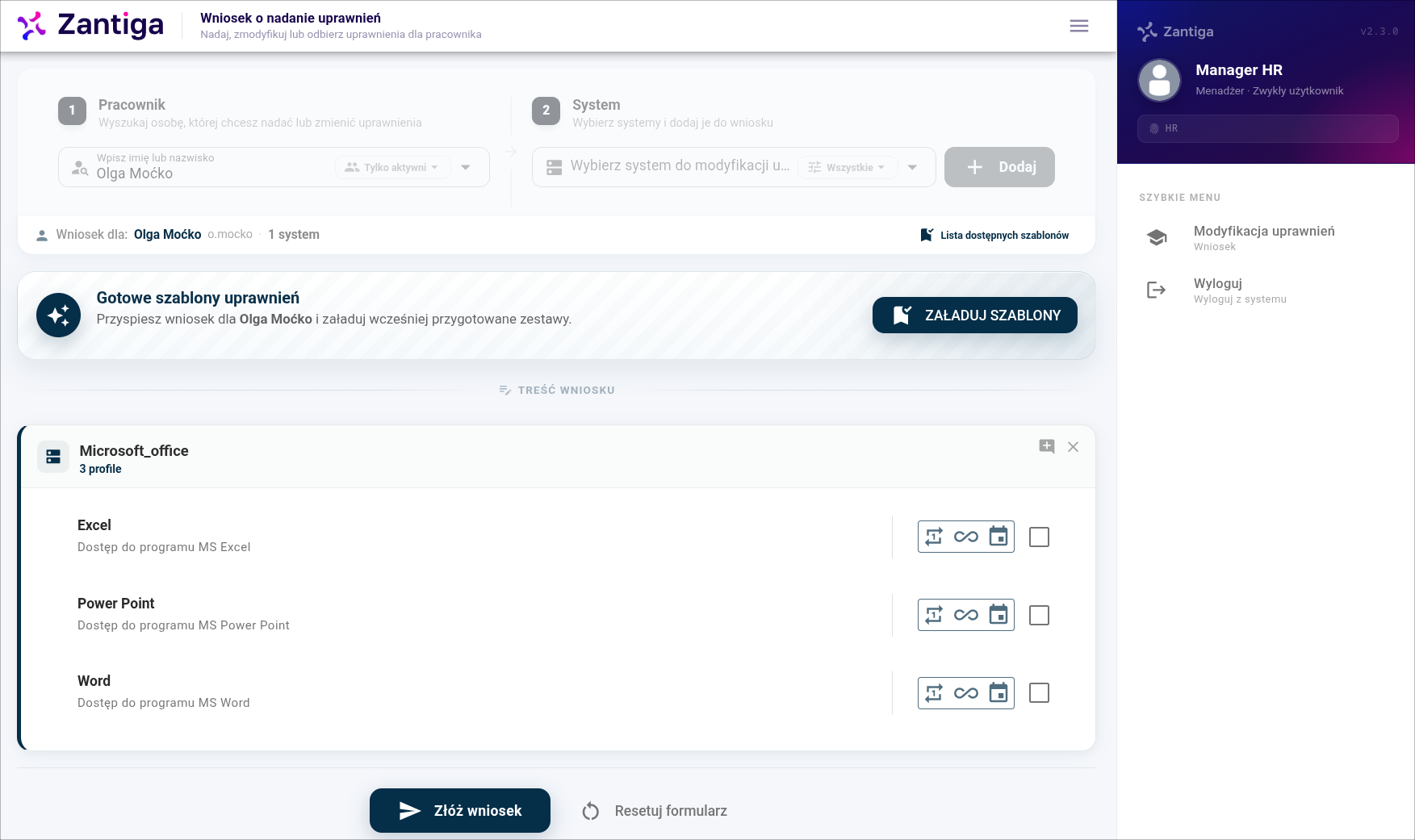Select Wyloguj in quick menu

1264,290
